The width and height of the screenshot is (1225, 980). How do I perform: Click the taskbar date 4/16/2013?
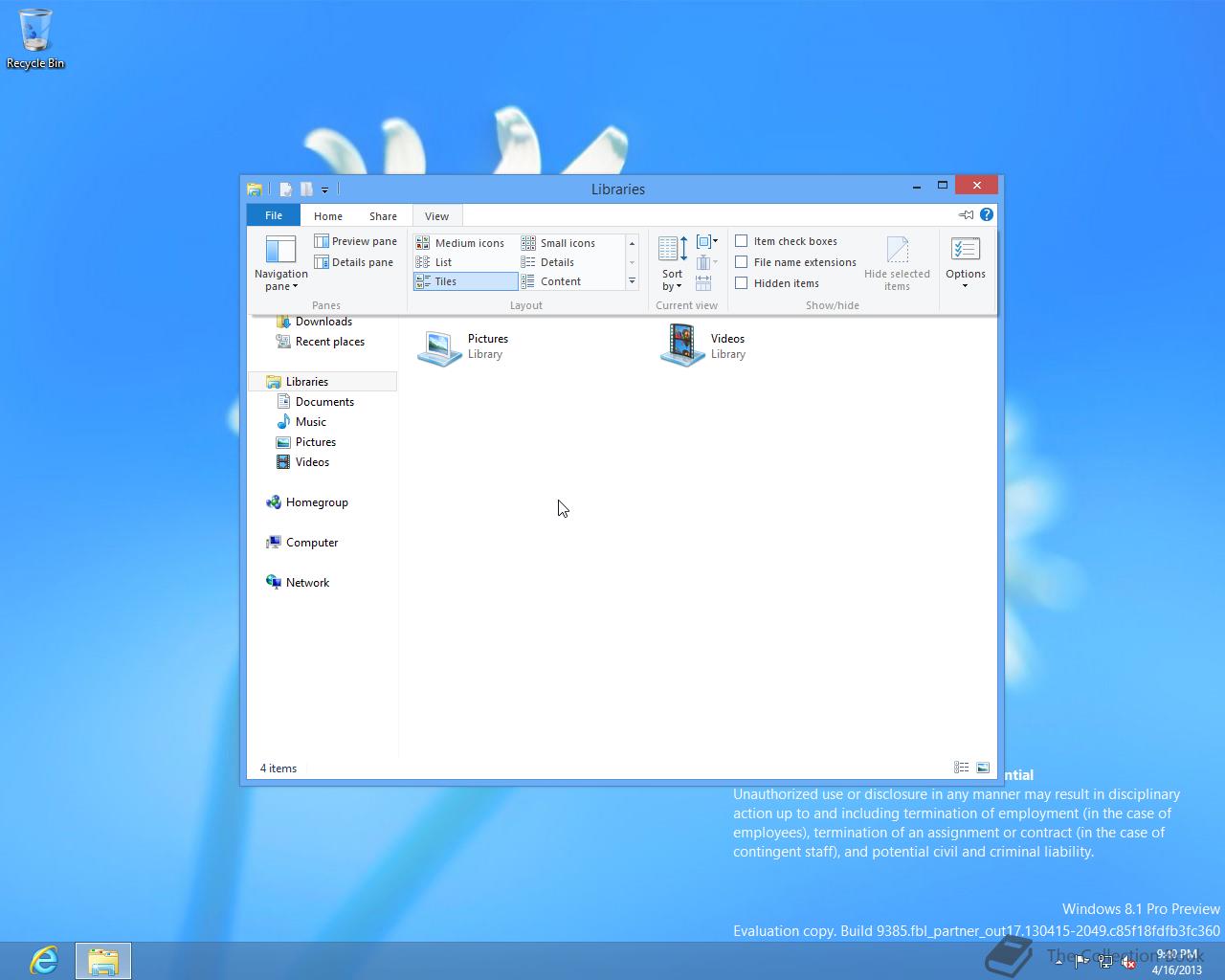1176,969
